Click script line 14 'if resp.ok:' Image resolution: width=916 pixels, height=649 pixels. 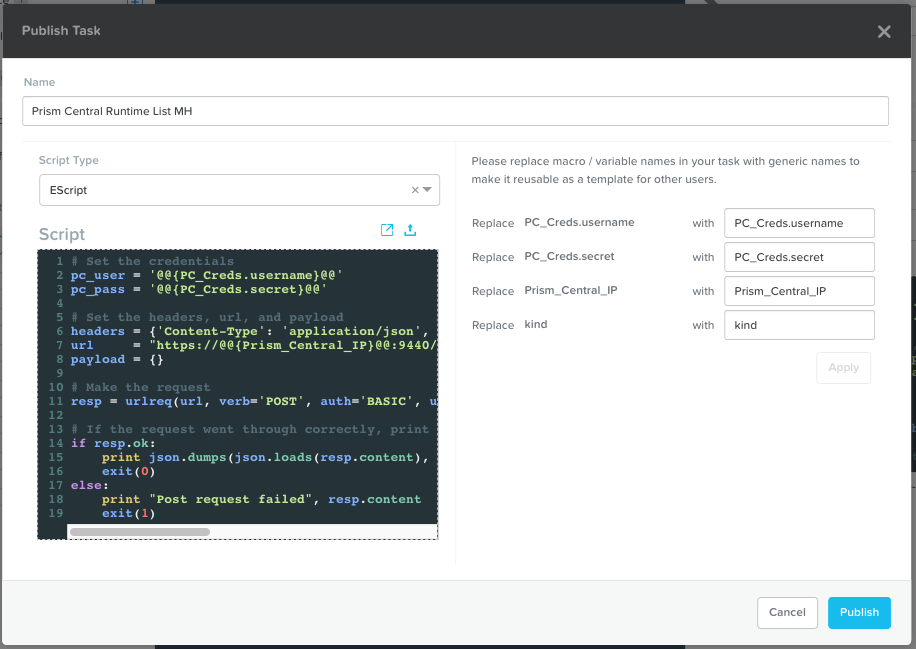tap(113, 443)
